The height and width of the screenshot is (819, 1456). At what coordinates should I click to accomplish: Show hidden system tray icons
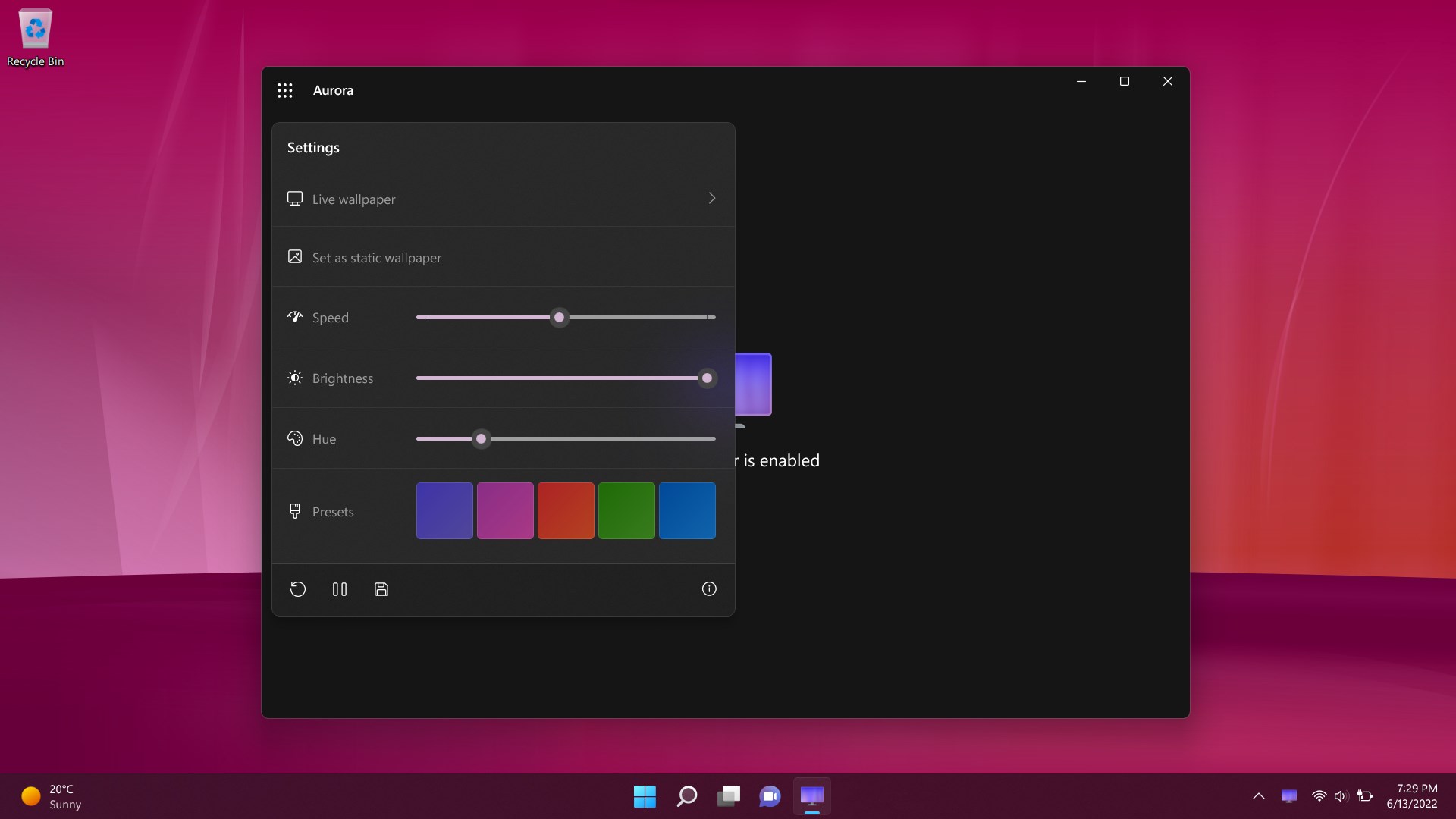(x=1258, y=796)
